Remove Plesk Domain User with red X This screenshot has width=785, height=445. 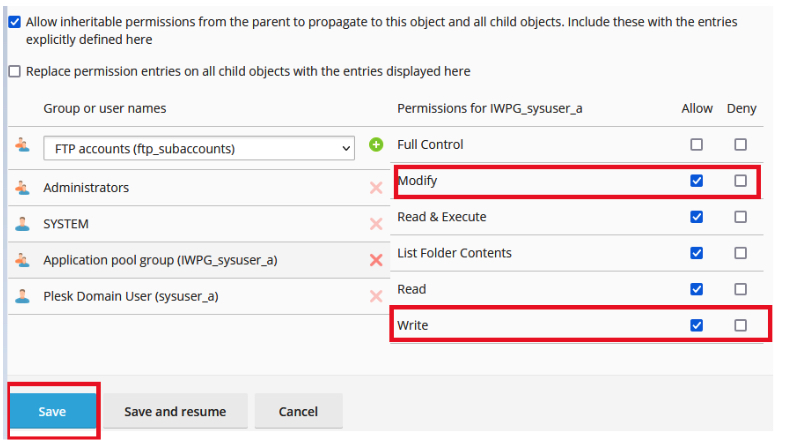tap(376, 296)
